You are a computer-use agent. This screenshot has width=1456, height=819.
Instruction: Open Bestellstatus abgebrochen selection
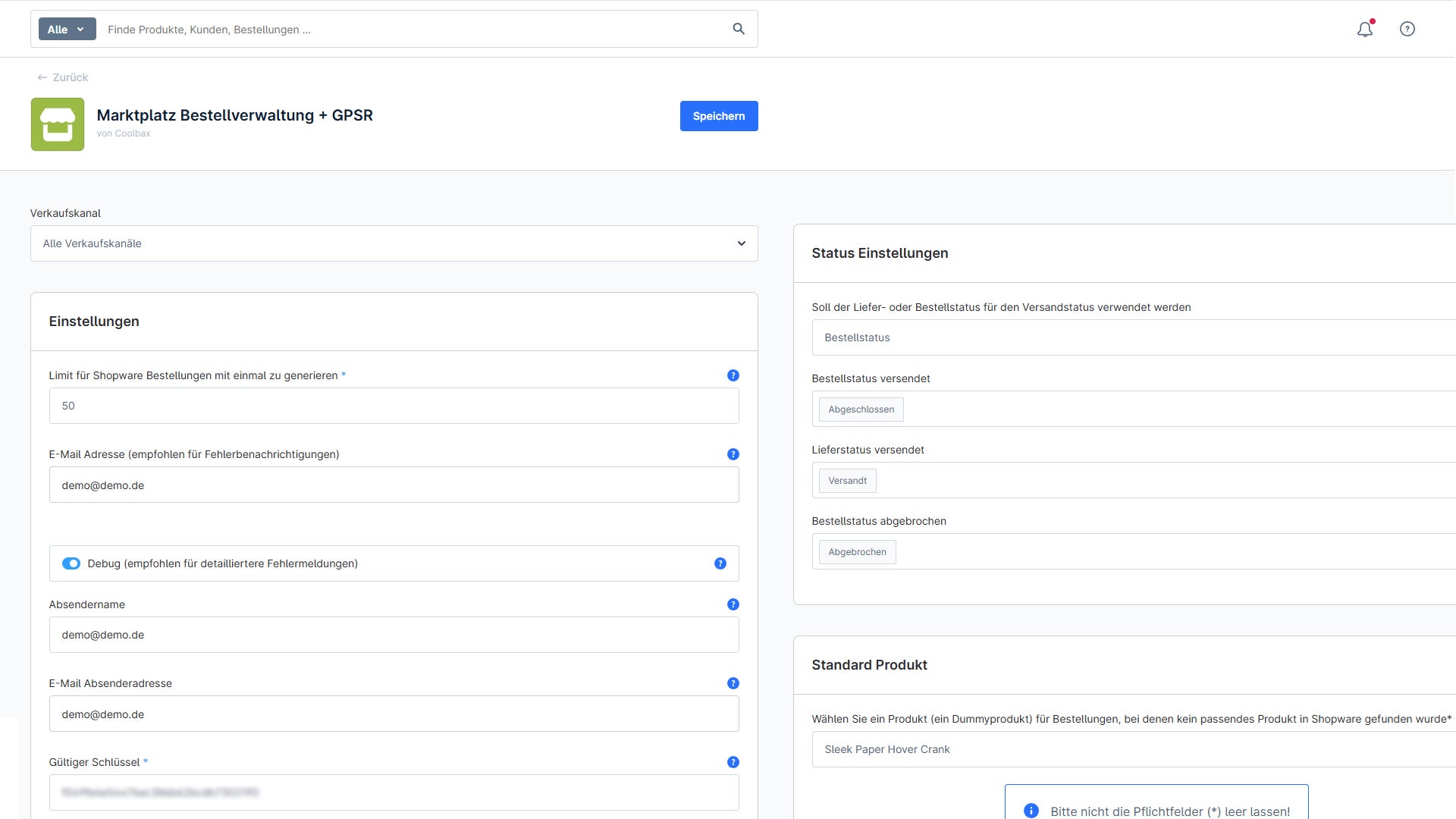pyautogui.click(x=1134, y=551)
